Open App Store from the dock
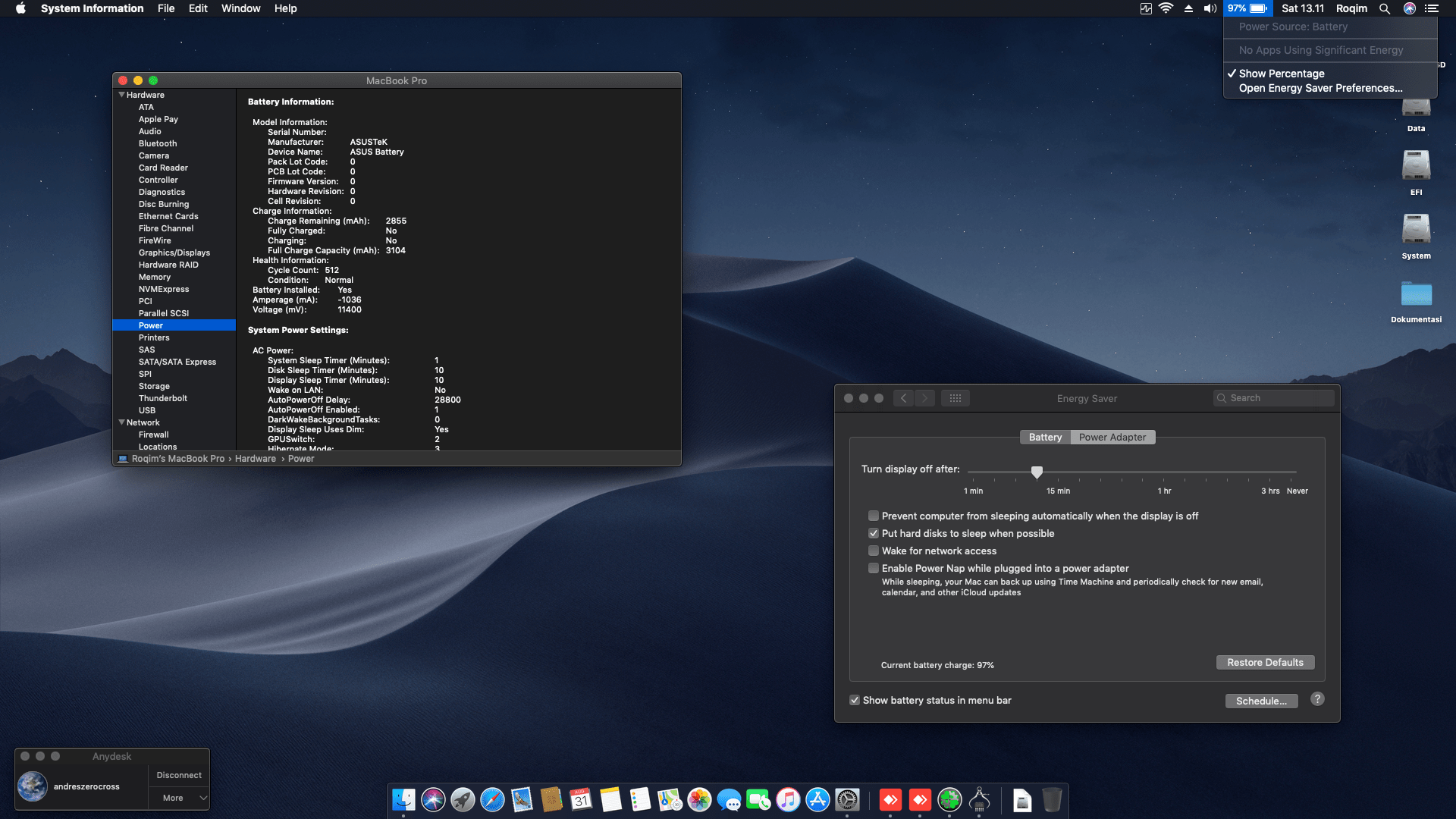Viewport: 1456px width, 819px height. [817, 799]
